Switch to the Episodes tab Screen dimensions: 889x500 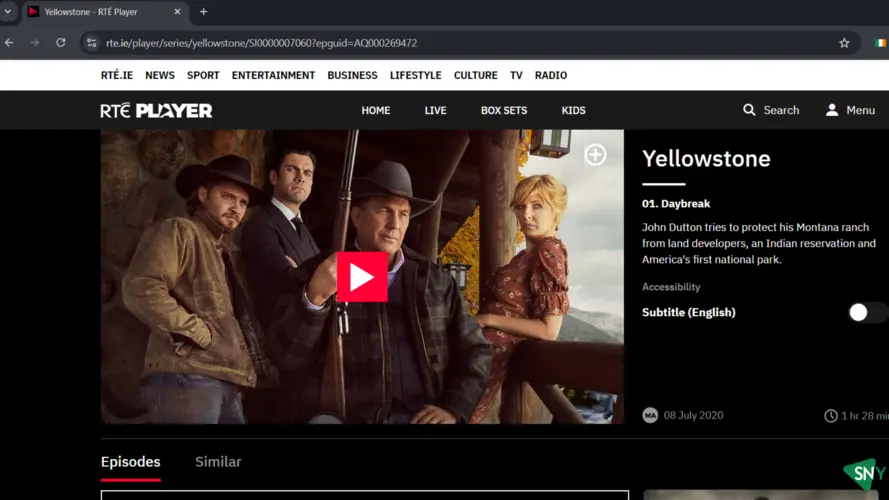tap(130, 462)
